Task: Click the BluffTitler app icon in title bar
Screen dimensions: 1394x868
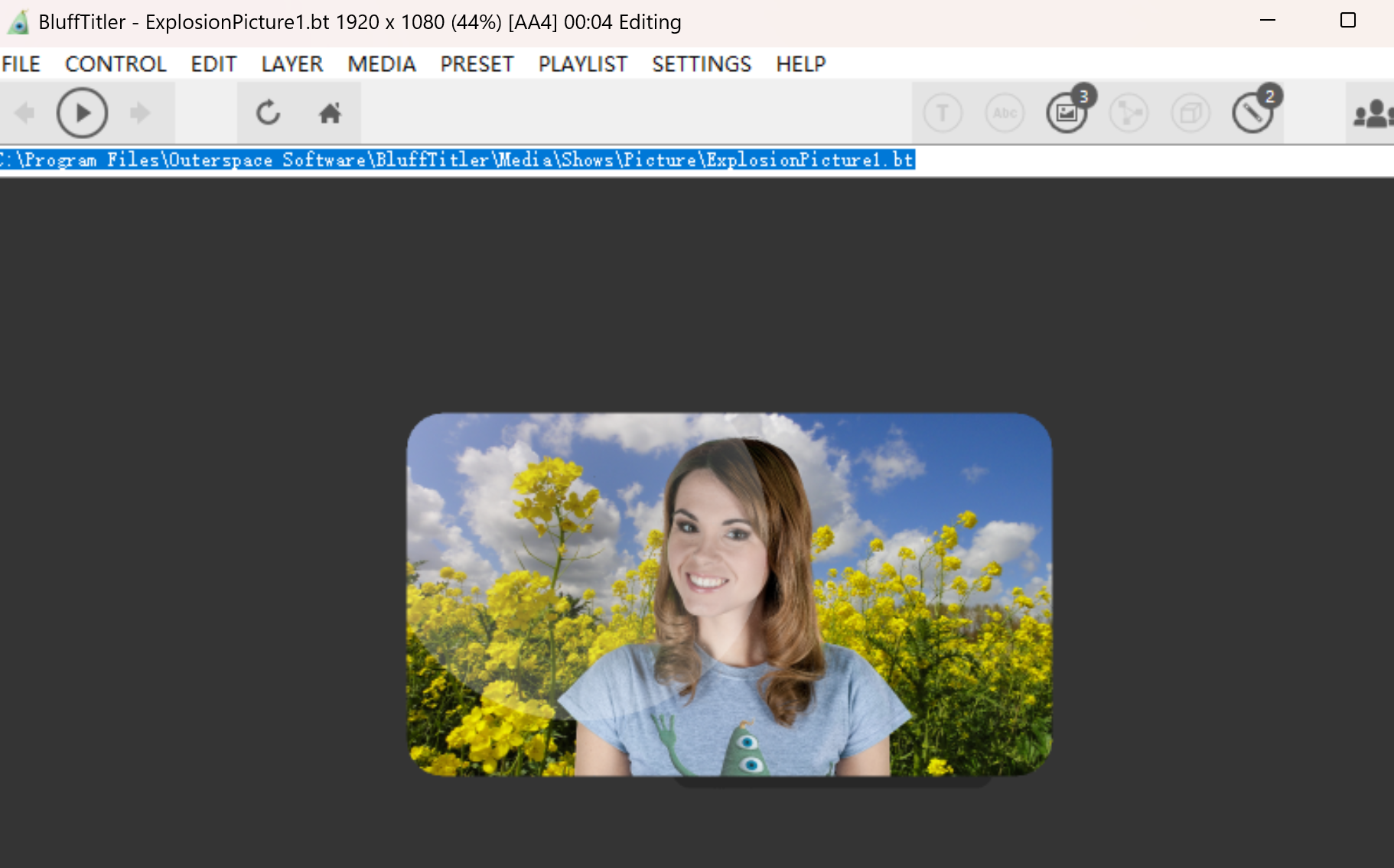Action: [18, 22]
